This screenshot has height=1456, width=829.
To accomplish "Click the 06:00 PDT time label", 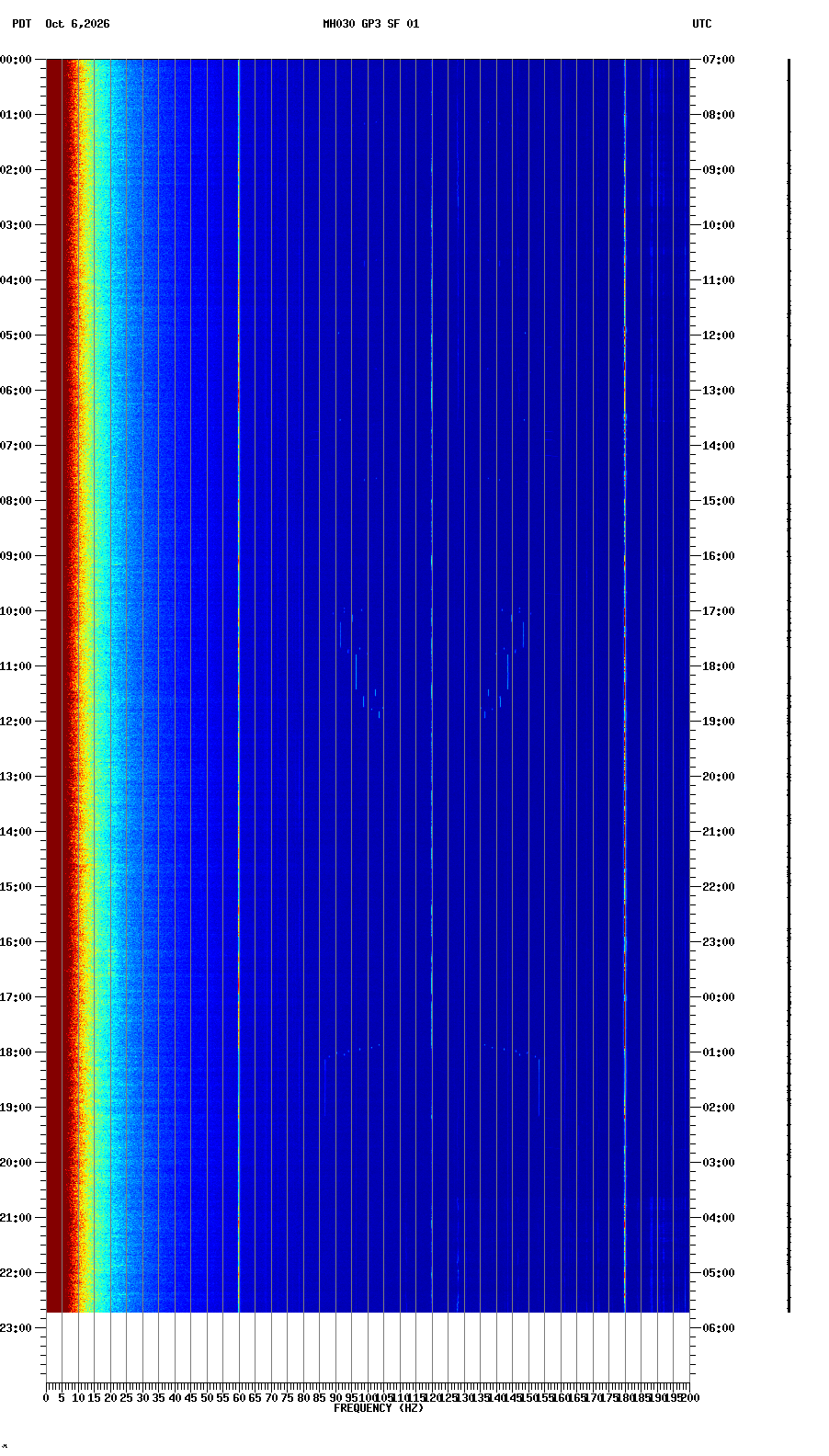I will (x=16, y=391).
